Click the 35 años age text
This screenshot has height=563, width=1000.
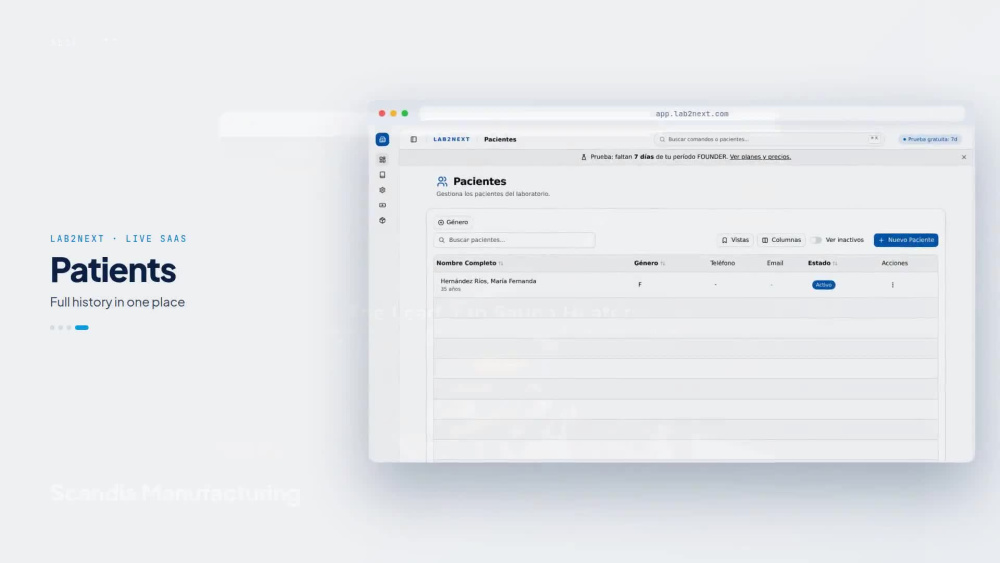tap(450, 289)
